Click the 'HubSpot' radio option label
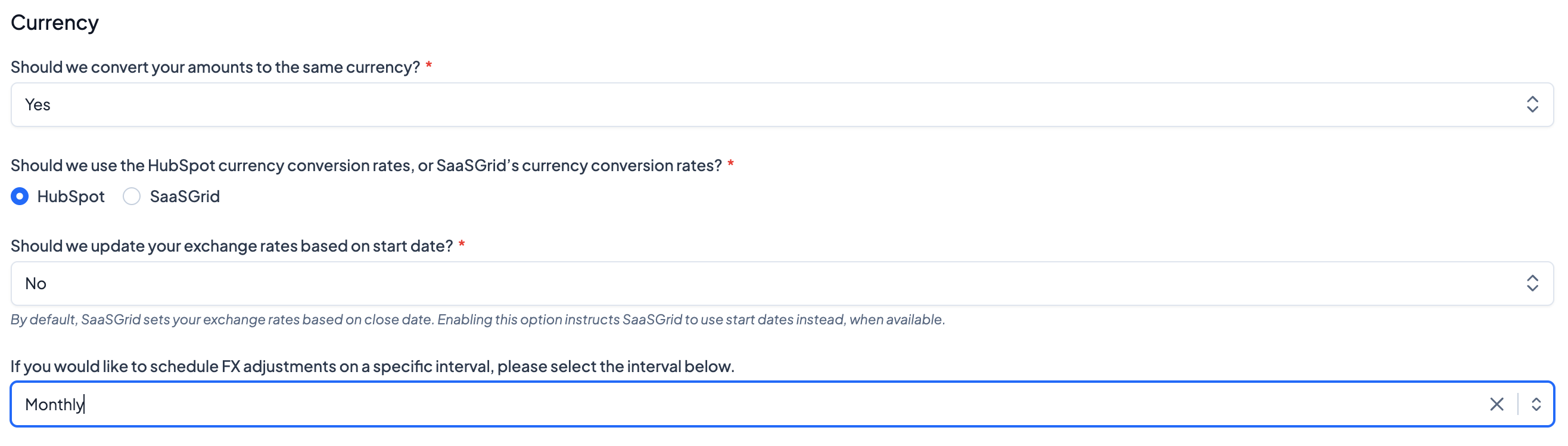This screenshot has width=1568, height=446. (71, 196)
